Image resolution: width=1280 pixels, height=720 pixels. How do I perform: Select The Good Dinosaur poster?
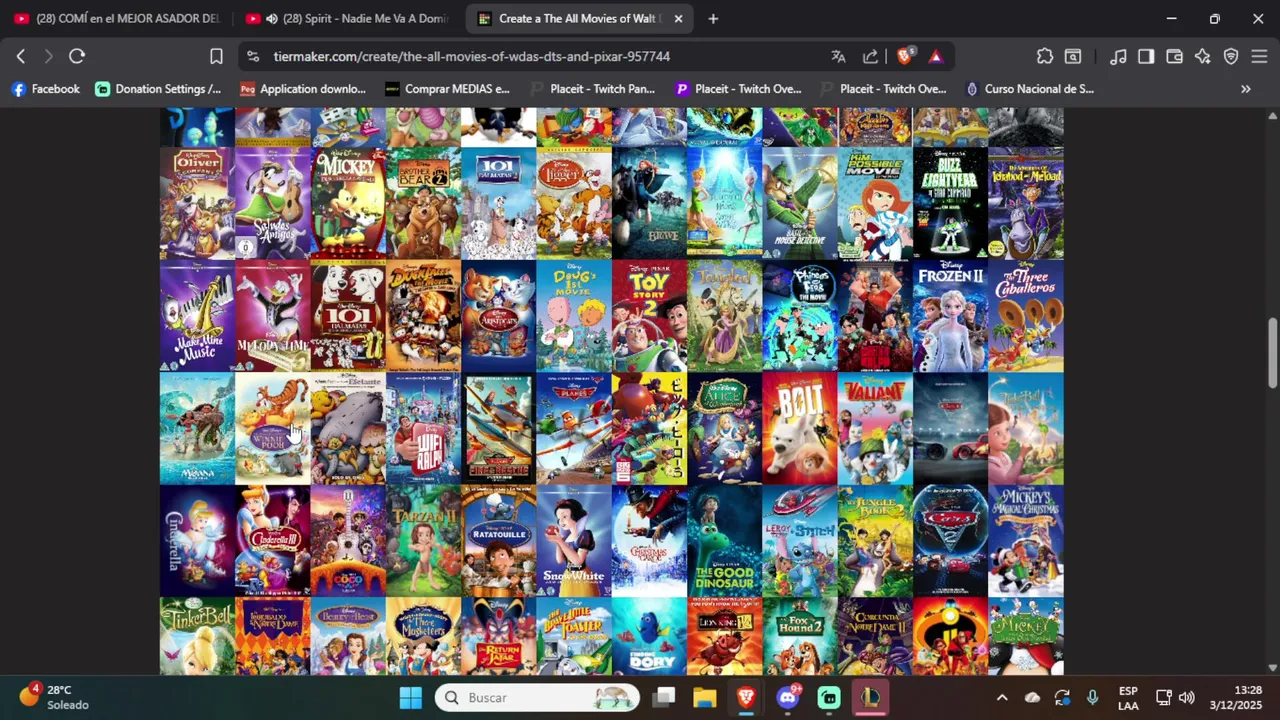tap(725, 541)
